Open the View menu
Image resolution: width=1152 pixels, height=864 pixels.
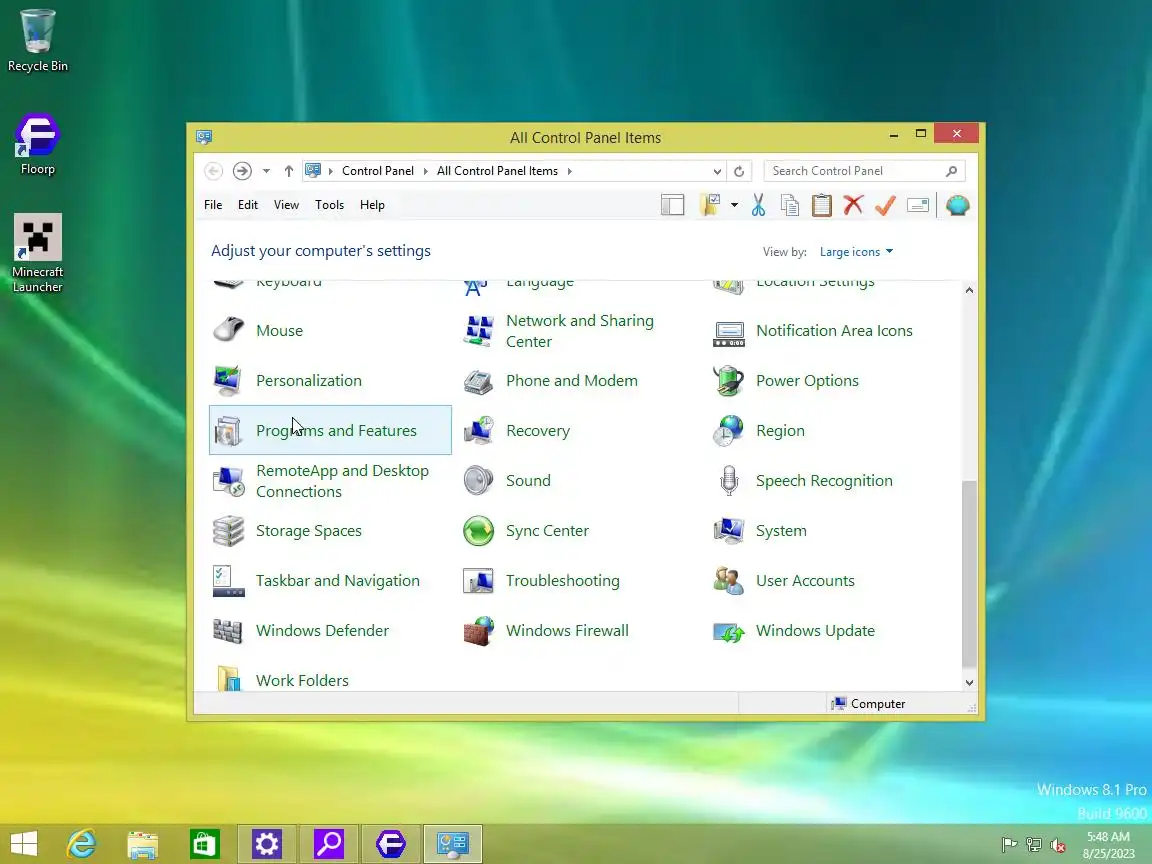coord(287,205)
